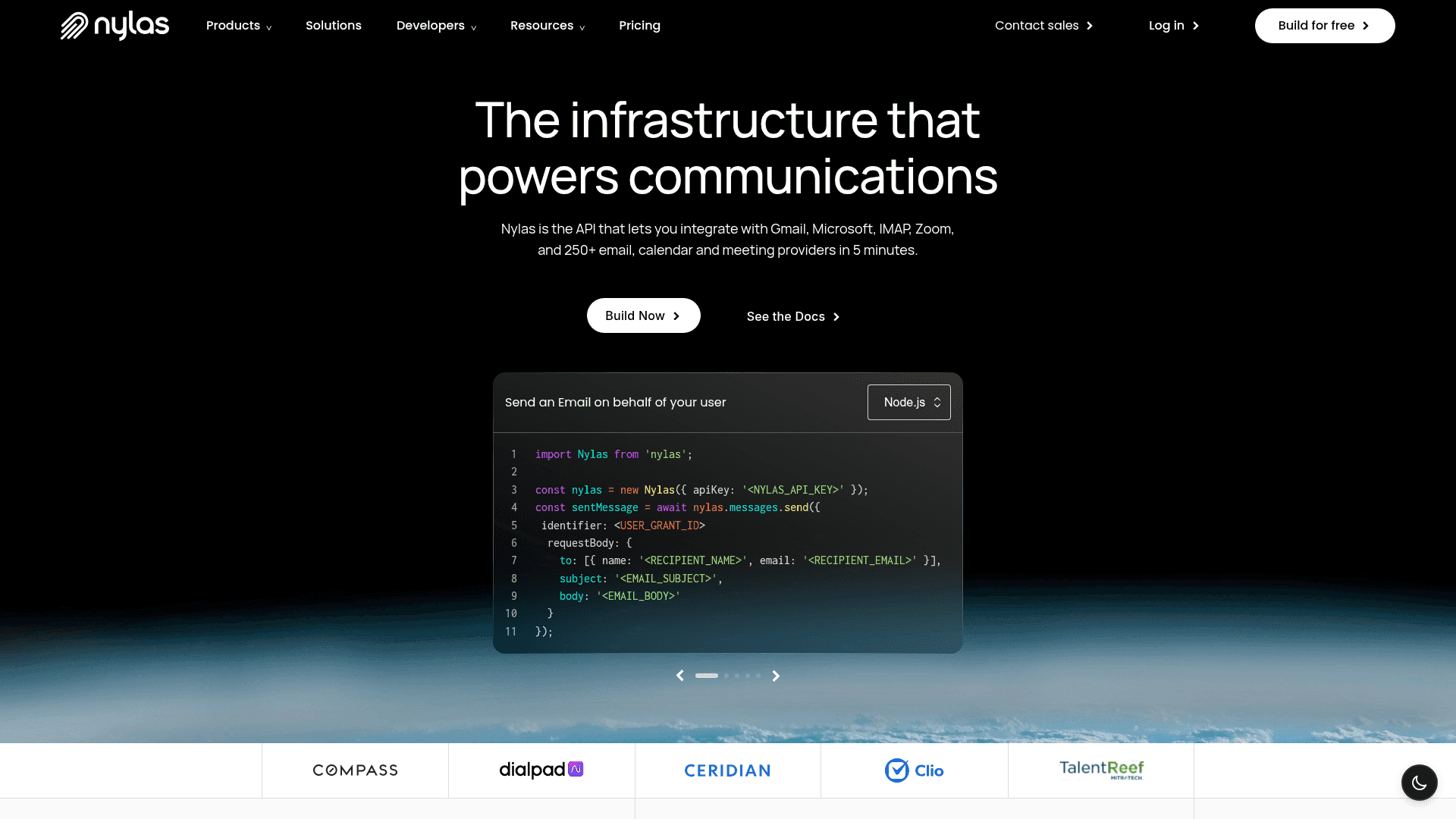Viewport: 1456px width, 819px height.
Task: Click the import Nylas line of code
Action: point(613,454)
